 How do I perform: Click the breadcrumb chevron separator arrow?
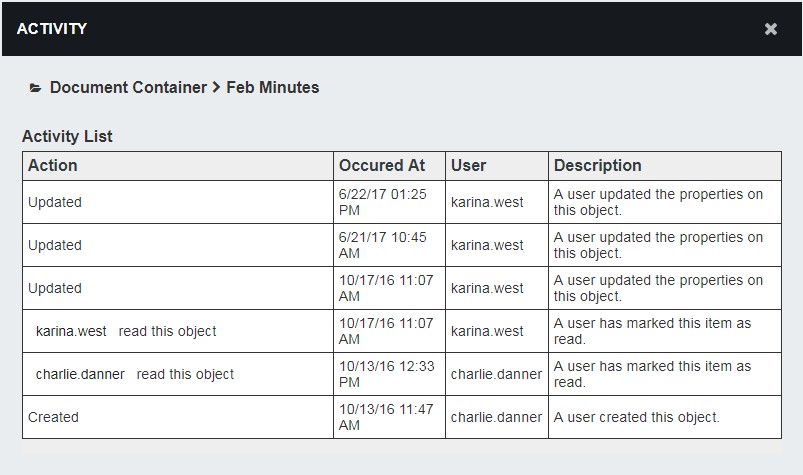tap(216, 88)
